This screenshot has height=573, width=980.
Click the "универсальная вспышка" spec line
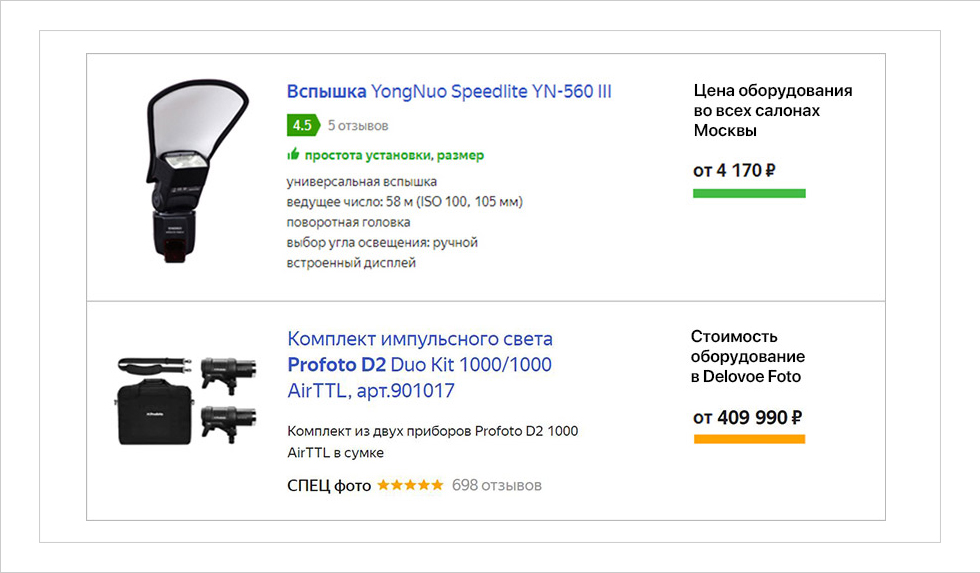[362, 182]
